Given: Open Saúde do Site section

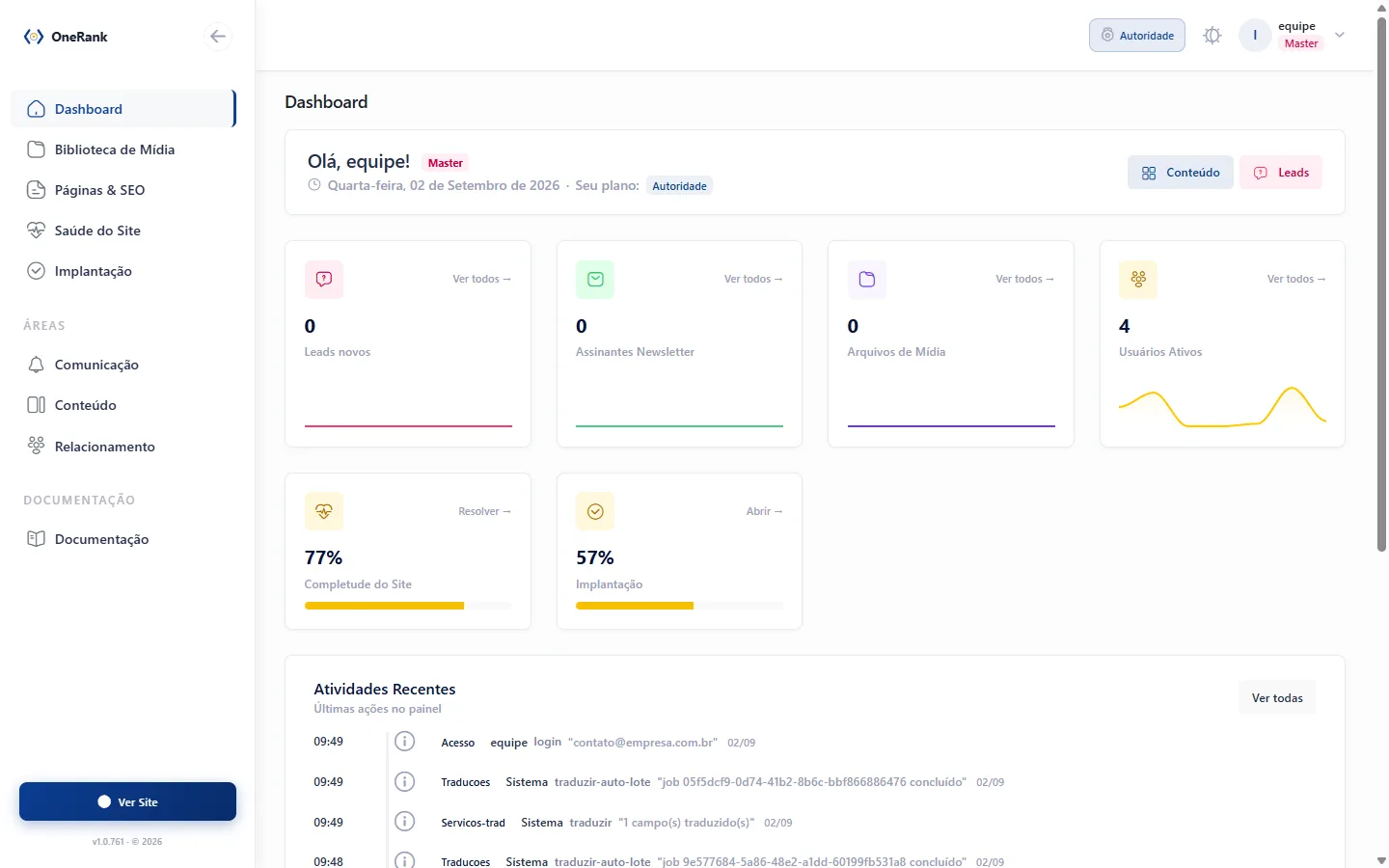Looking at the screenshot, I should pos(123,231).
